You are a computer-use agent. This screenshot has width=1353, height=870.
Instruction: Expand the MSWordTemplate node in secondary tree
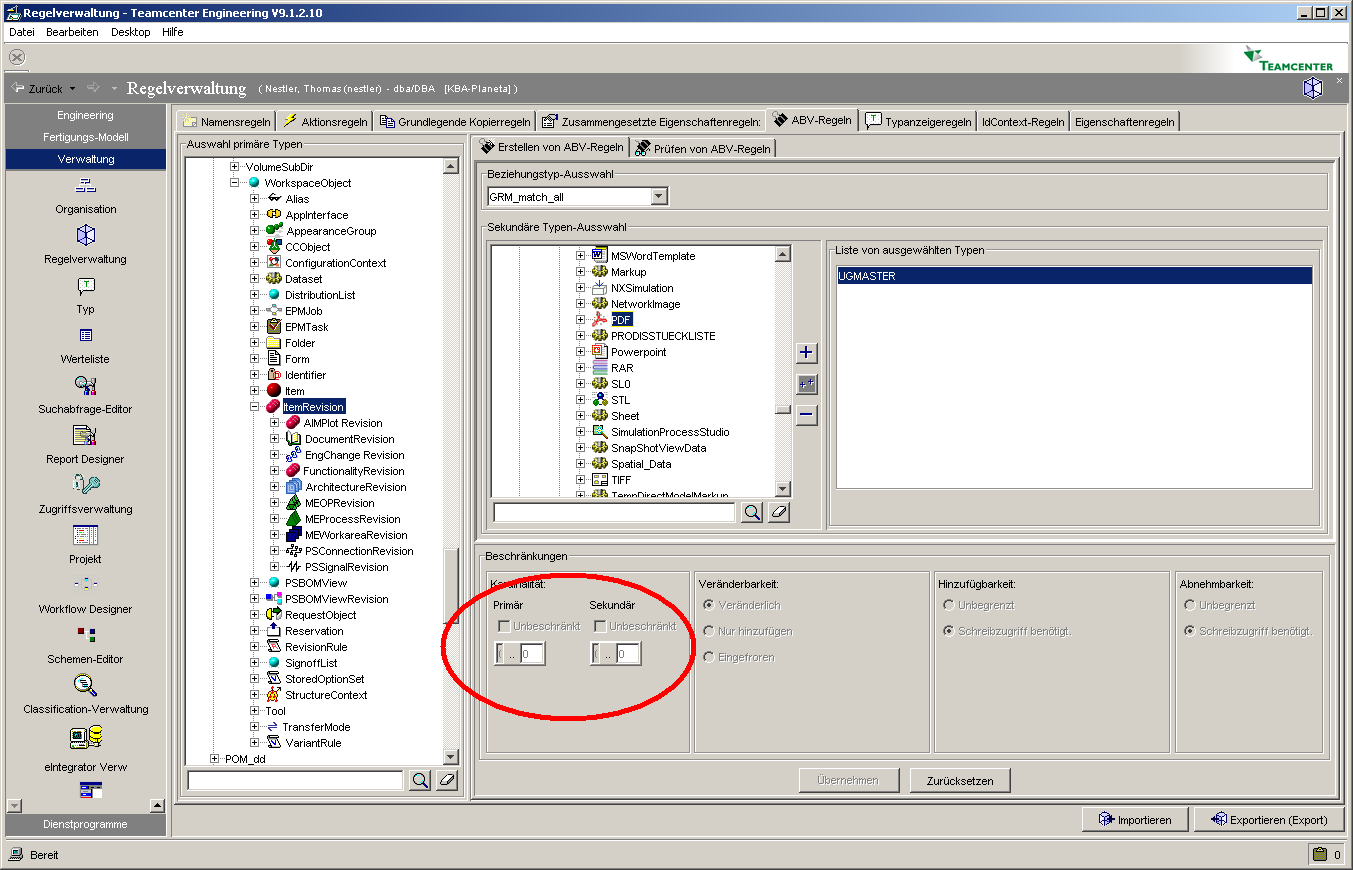(581, 256)
